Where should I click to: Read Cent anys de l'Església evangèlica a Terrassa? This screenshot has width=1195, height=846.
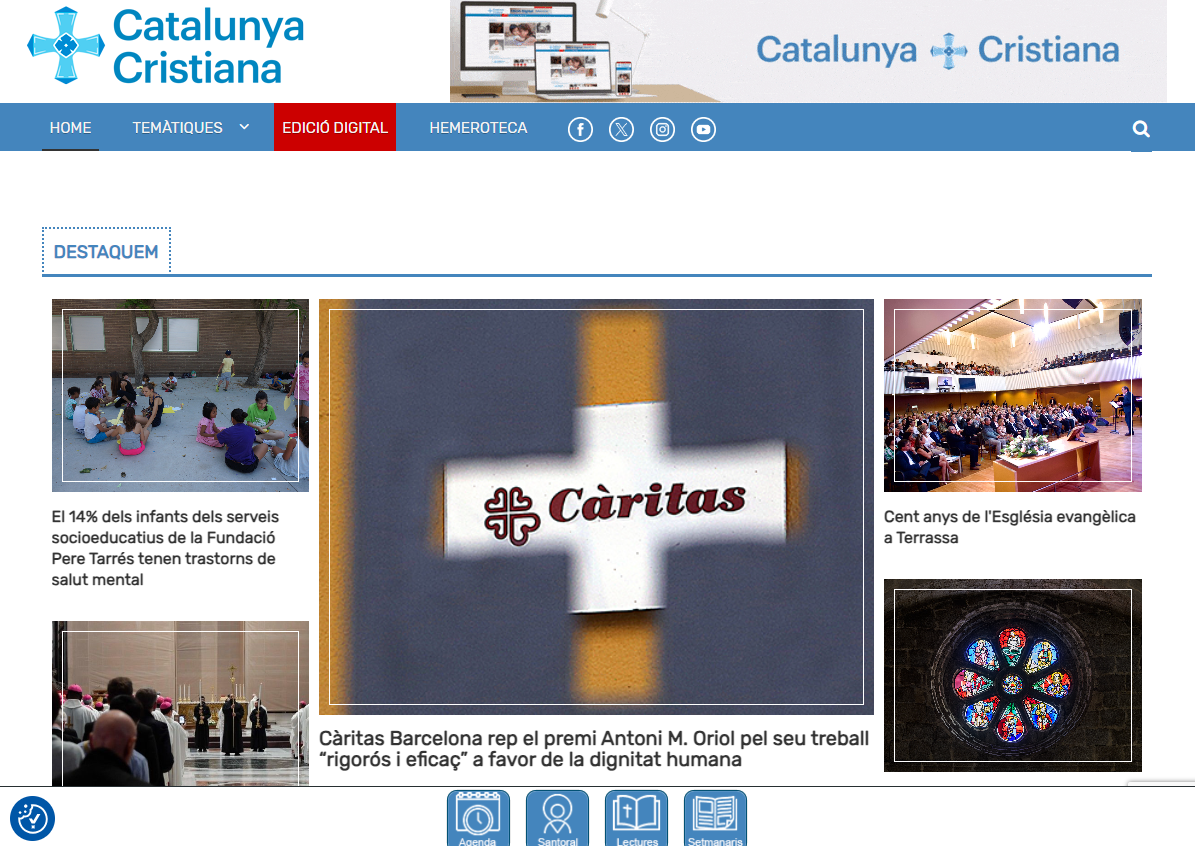click(1010, 527)
